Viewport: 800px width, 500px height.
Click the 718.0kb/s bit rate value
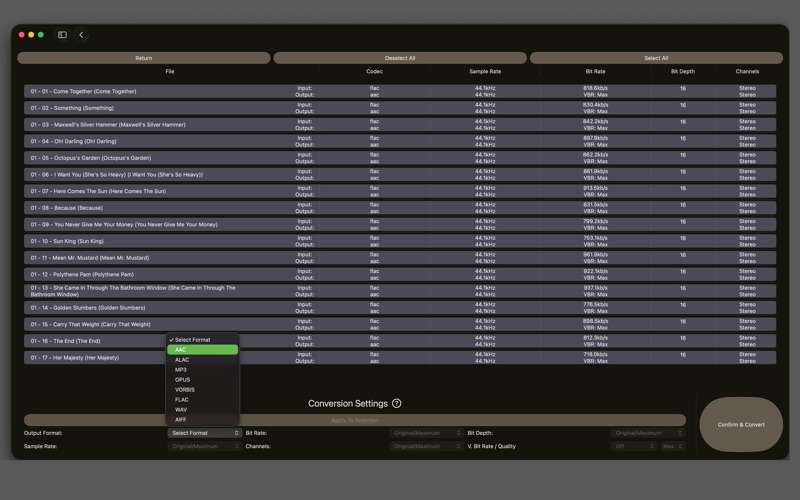[x=595, y=355]
